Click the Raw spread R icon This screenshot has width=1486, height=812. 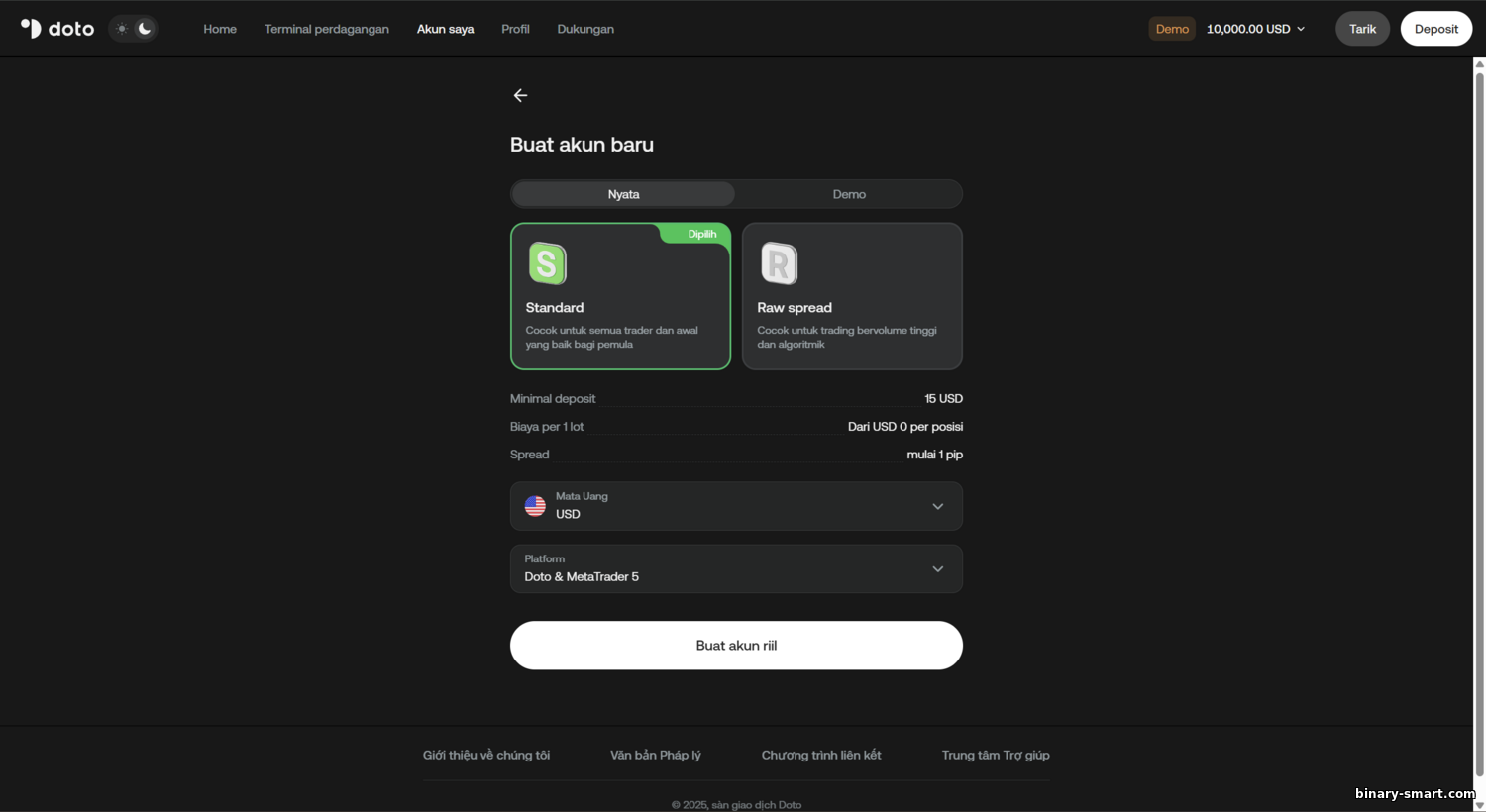[779, 263]
